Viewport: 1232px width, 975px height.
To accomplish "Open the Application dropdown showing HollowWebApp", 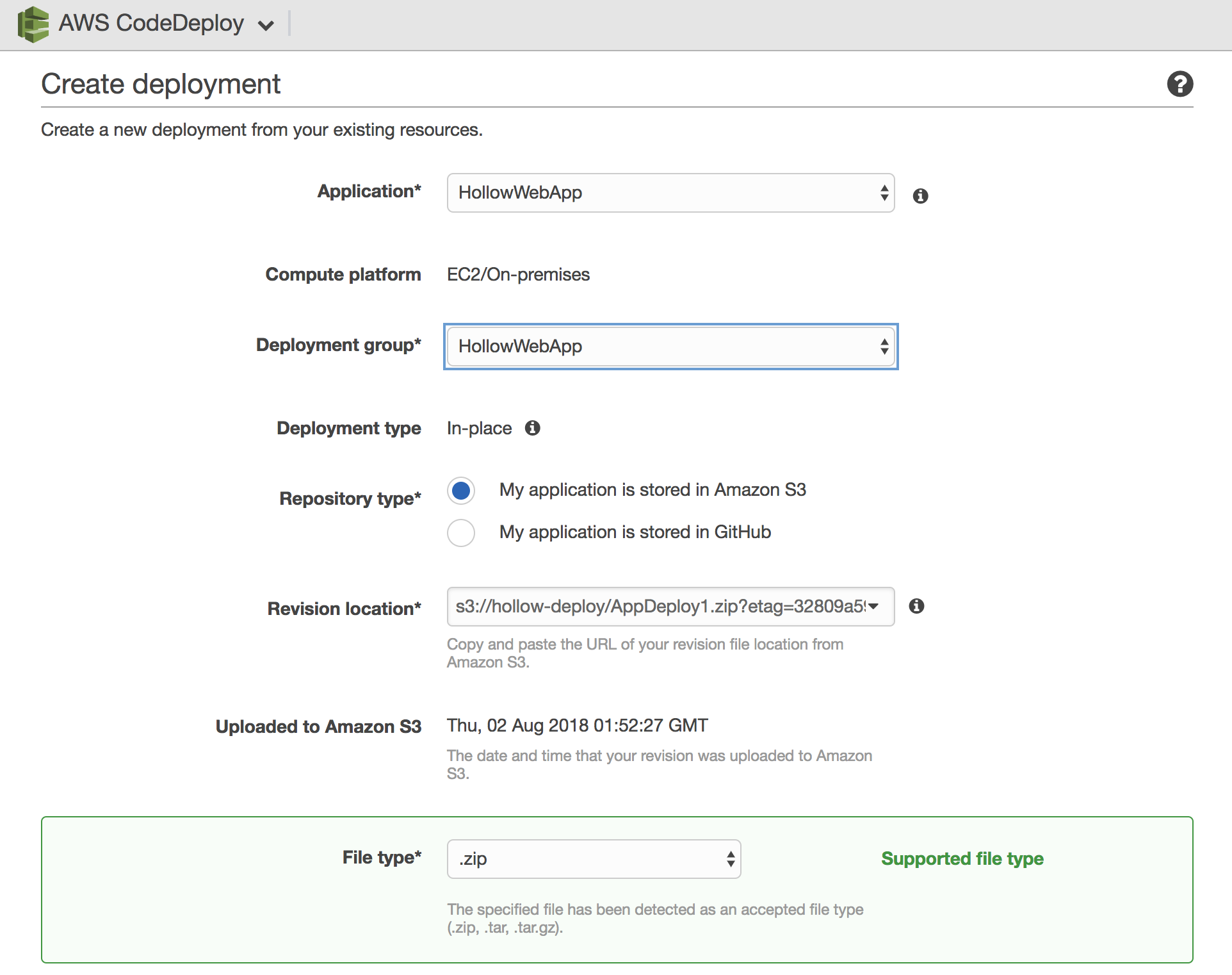I will [x=670, y=193].
